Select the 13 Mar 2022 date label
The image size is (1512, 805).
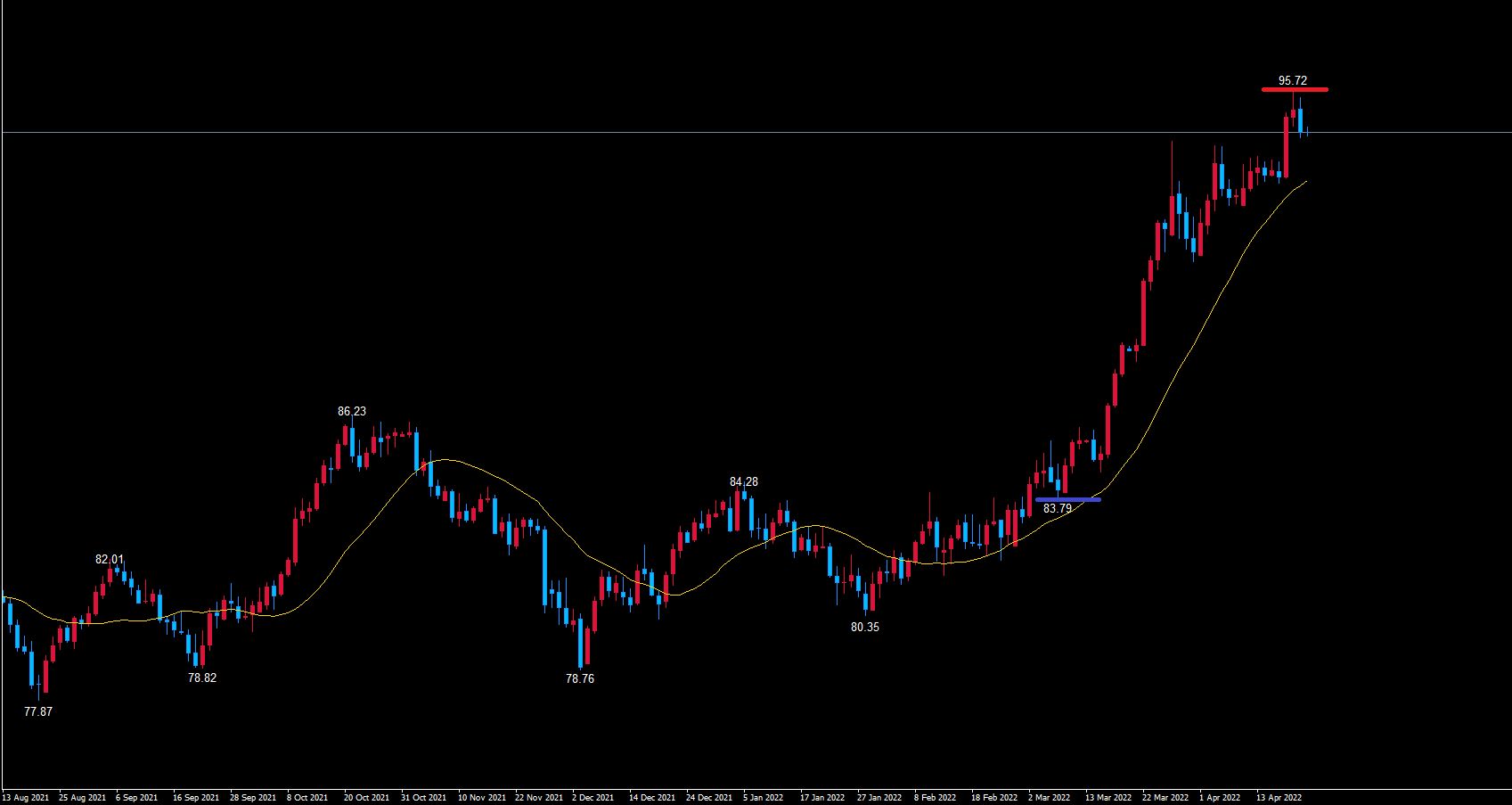point(1107,797)
